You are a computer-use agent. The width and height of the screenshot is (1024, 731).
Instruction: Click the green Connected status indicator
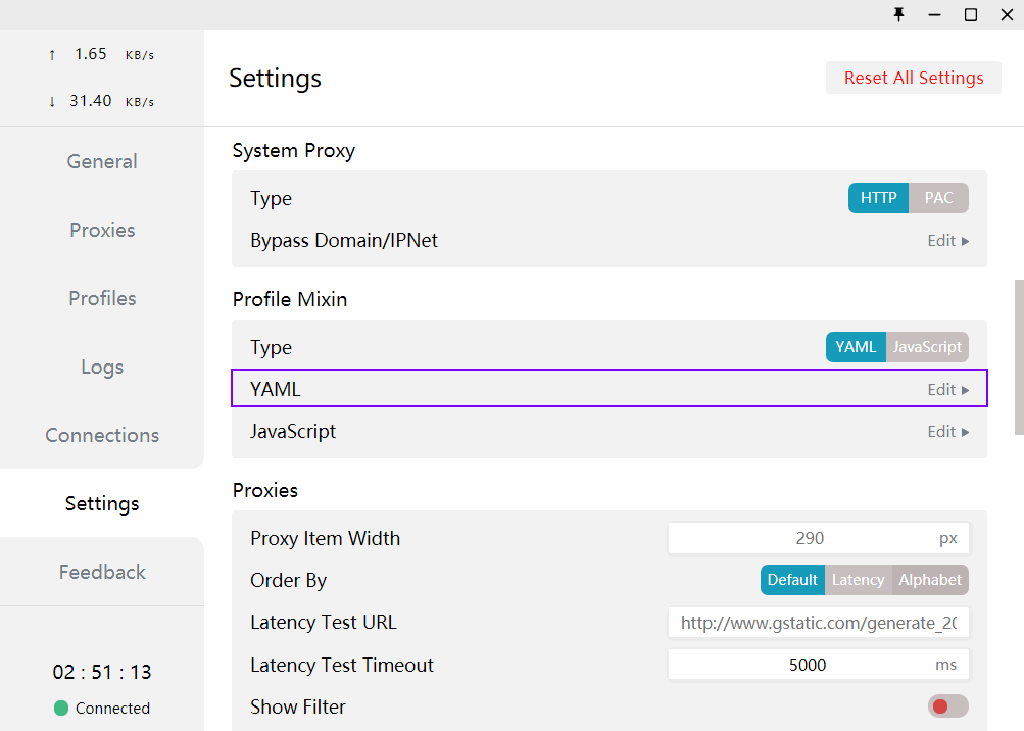coord(61,708)
